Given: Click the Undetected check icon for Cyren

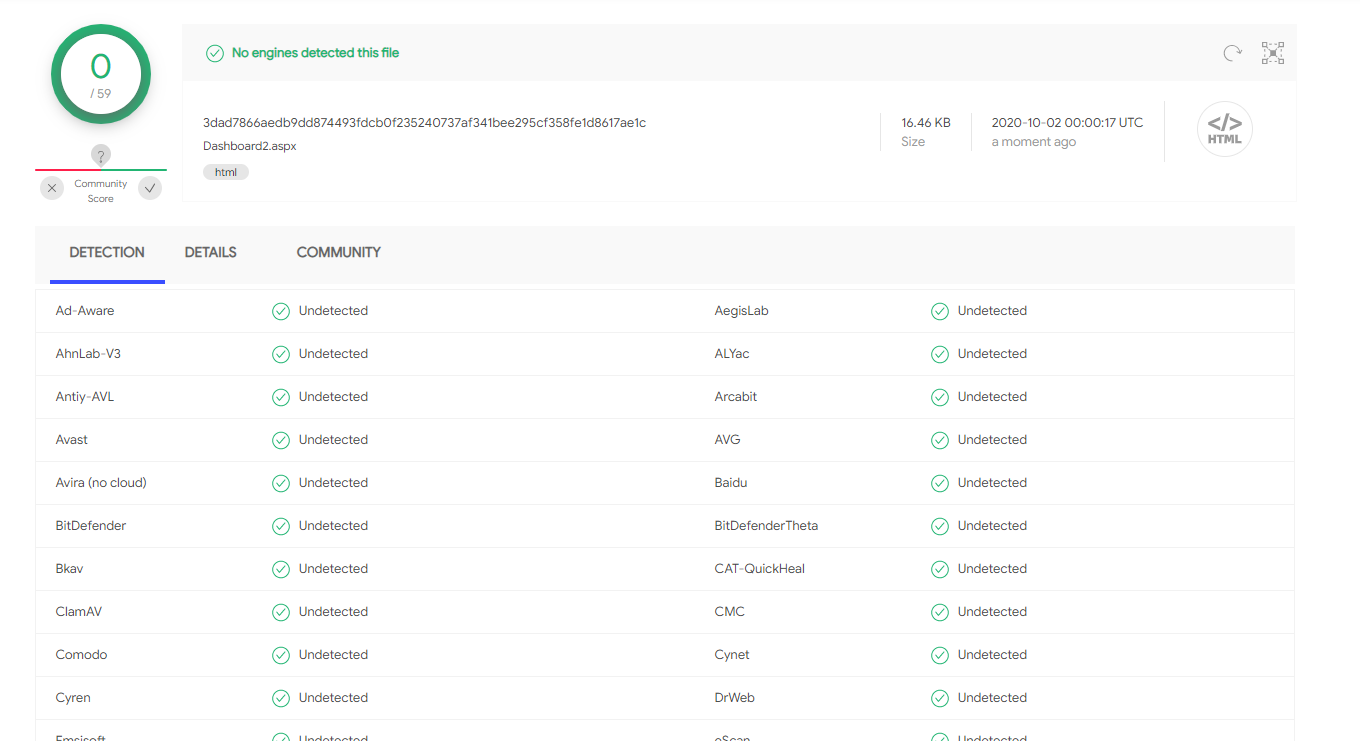Looking at the screenshot, I should pos(281,698).
